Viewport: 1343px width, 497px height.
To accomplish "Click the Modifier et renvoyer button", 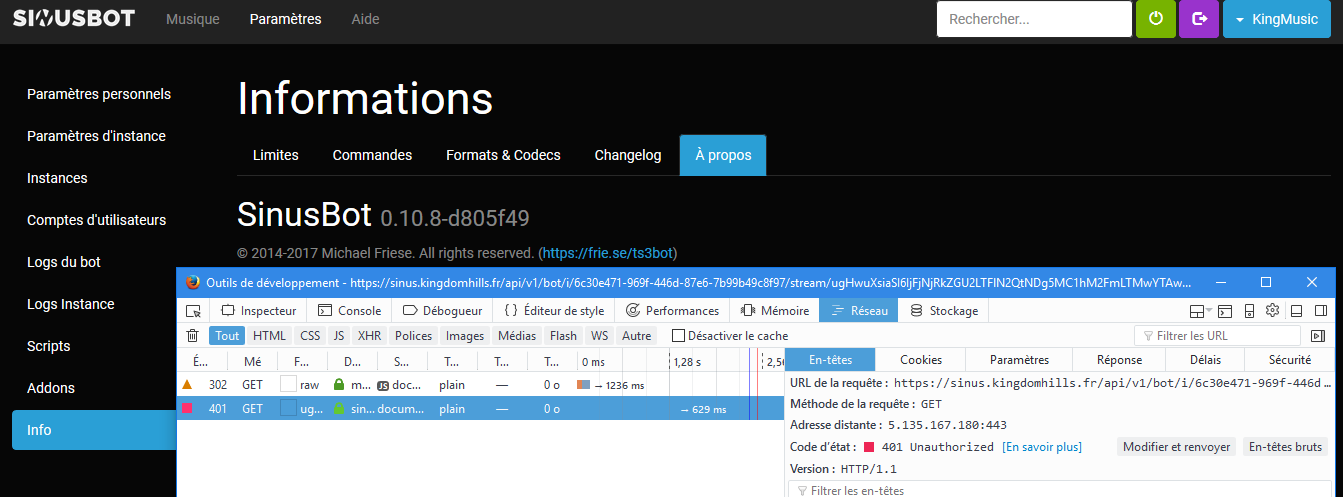I will click(x=1177, y=447).
